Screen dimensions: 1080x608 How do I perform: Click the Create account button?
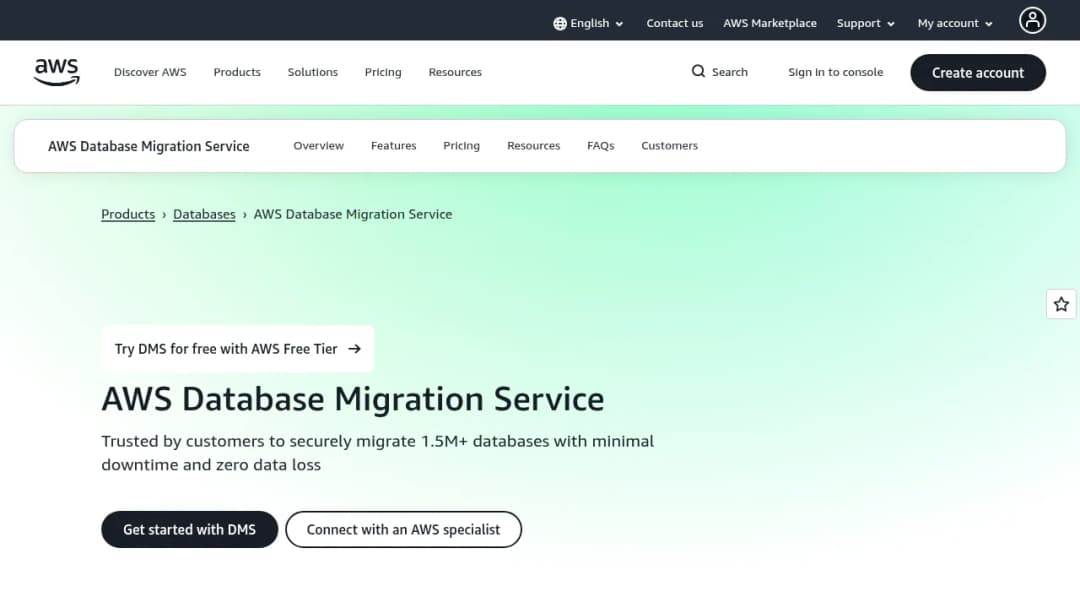[977, 72]
